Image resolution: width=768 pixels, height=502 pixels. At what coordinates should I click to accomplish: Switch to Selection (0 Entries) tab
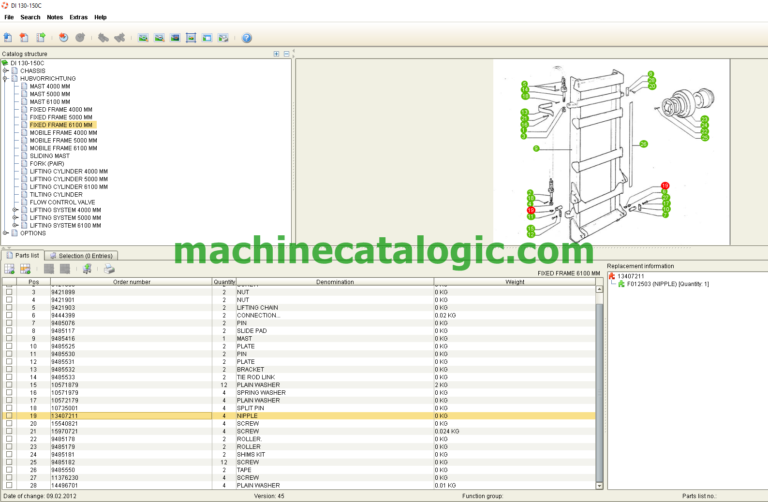pos(82,256)
